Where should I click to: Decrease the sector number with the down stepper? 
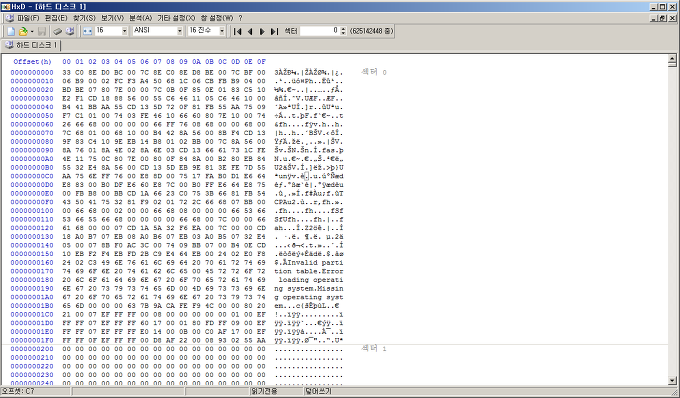coord(343,33)
